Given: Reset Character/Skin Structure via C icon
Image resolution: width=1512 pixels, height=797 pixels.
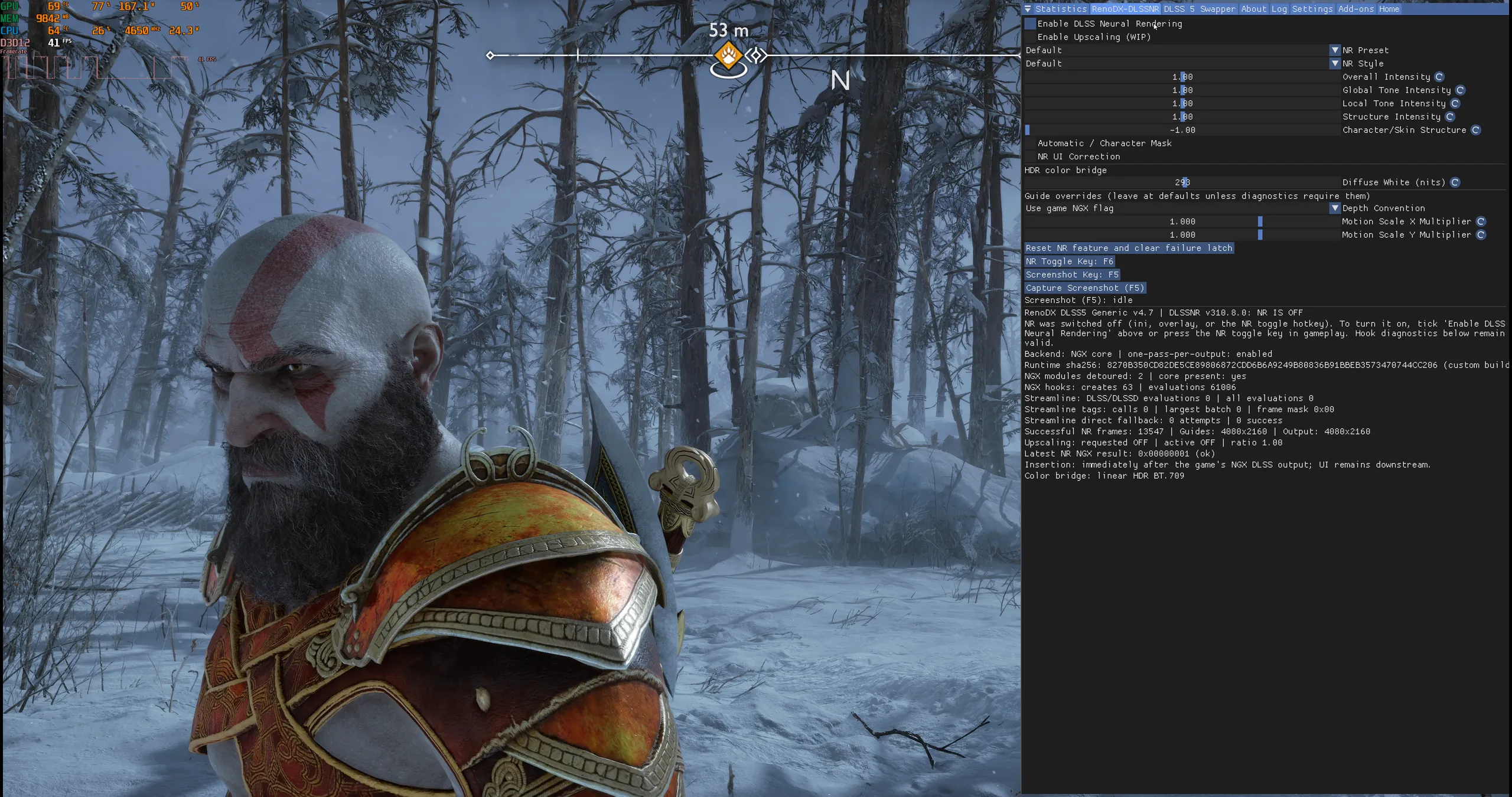Looking at the screenshot, I should [1475, 130].
